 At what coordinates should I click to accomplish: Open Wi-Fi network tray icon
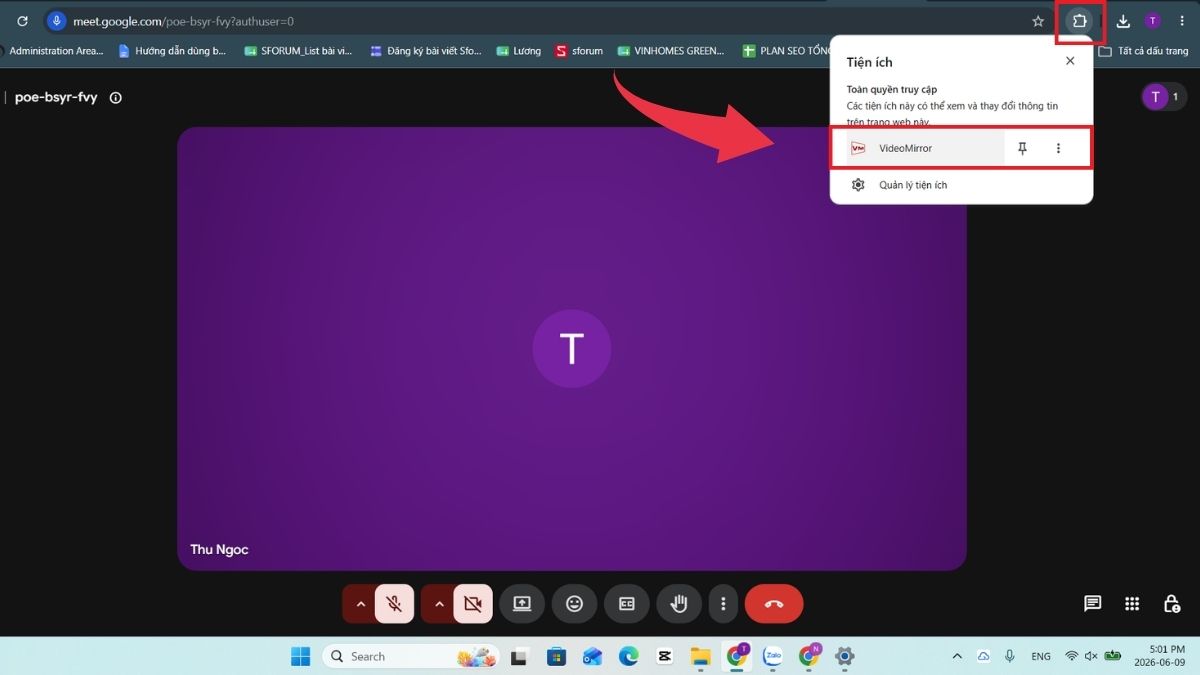1072,656
